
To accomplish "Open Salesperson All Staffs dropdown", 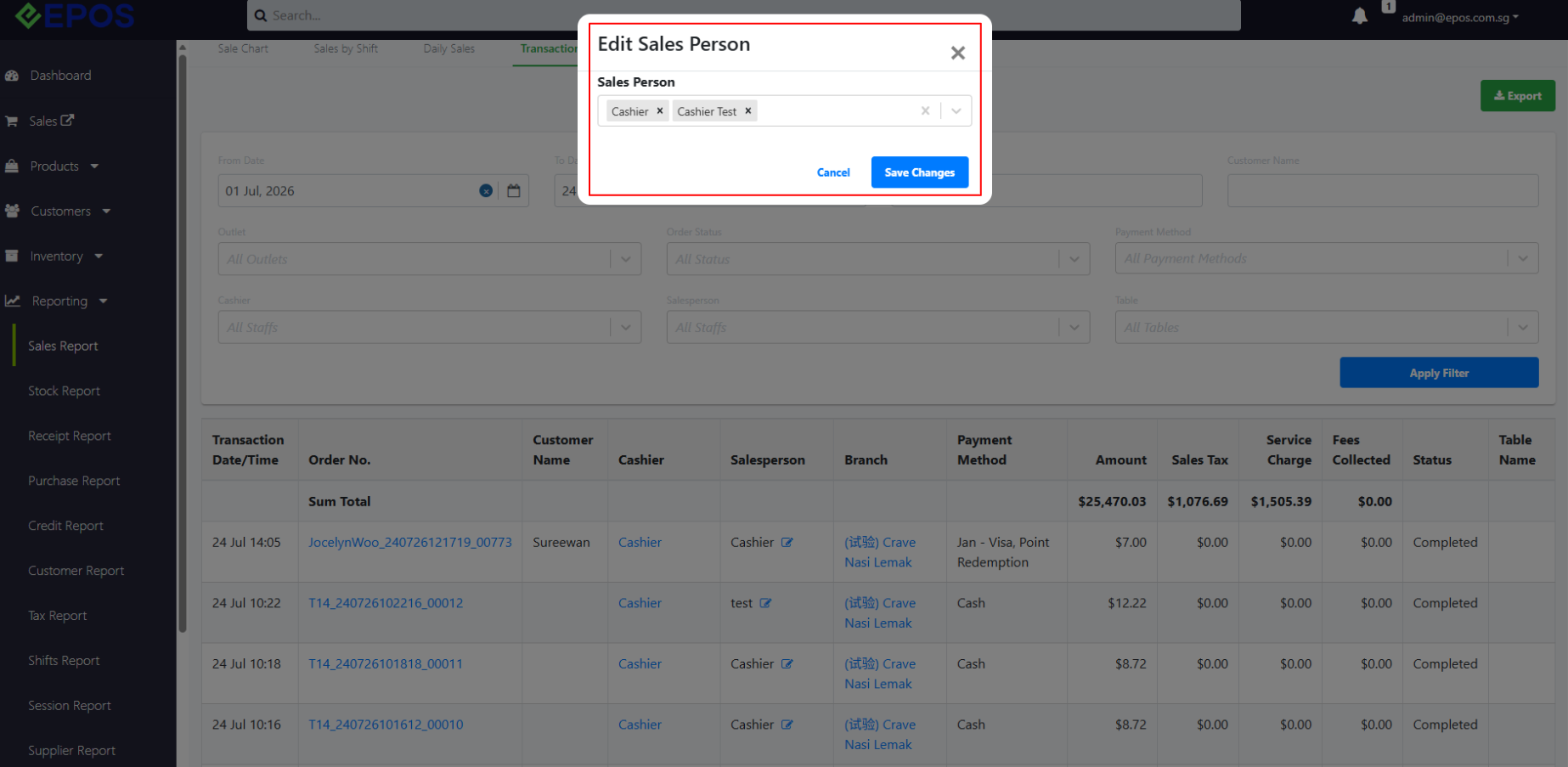I will (877, 327).
